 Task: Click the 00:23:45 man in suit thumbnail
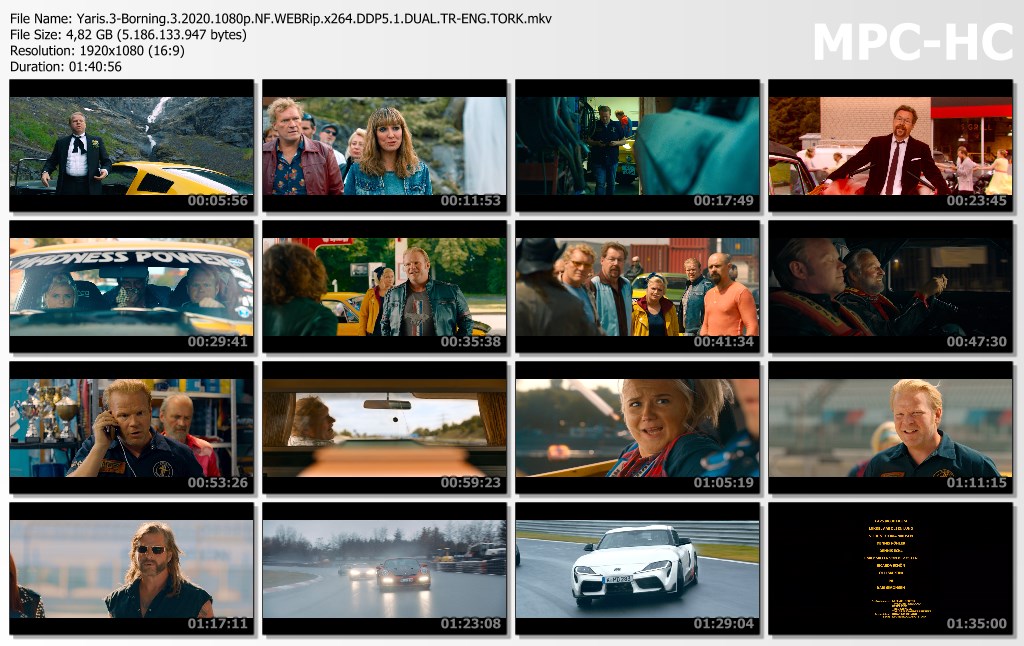[x=891, y=146]
